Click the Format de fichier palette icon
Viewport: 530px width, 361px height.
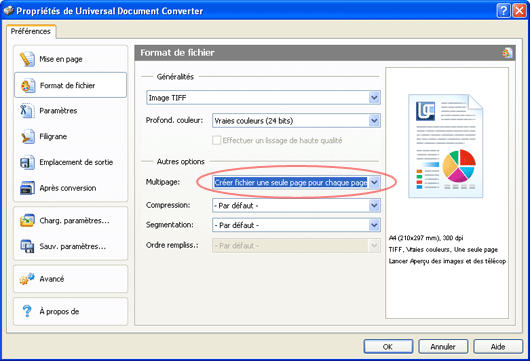coord(28,85)
